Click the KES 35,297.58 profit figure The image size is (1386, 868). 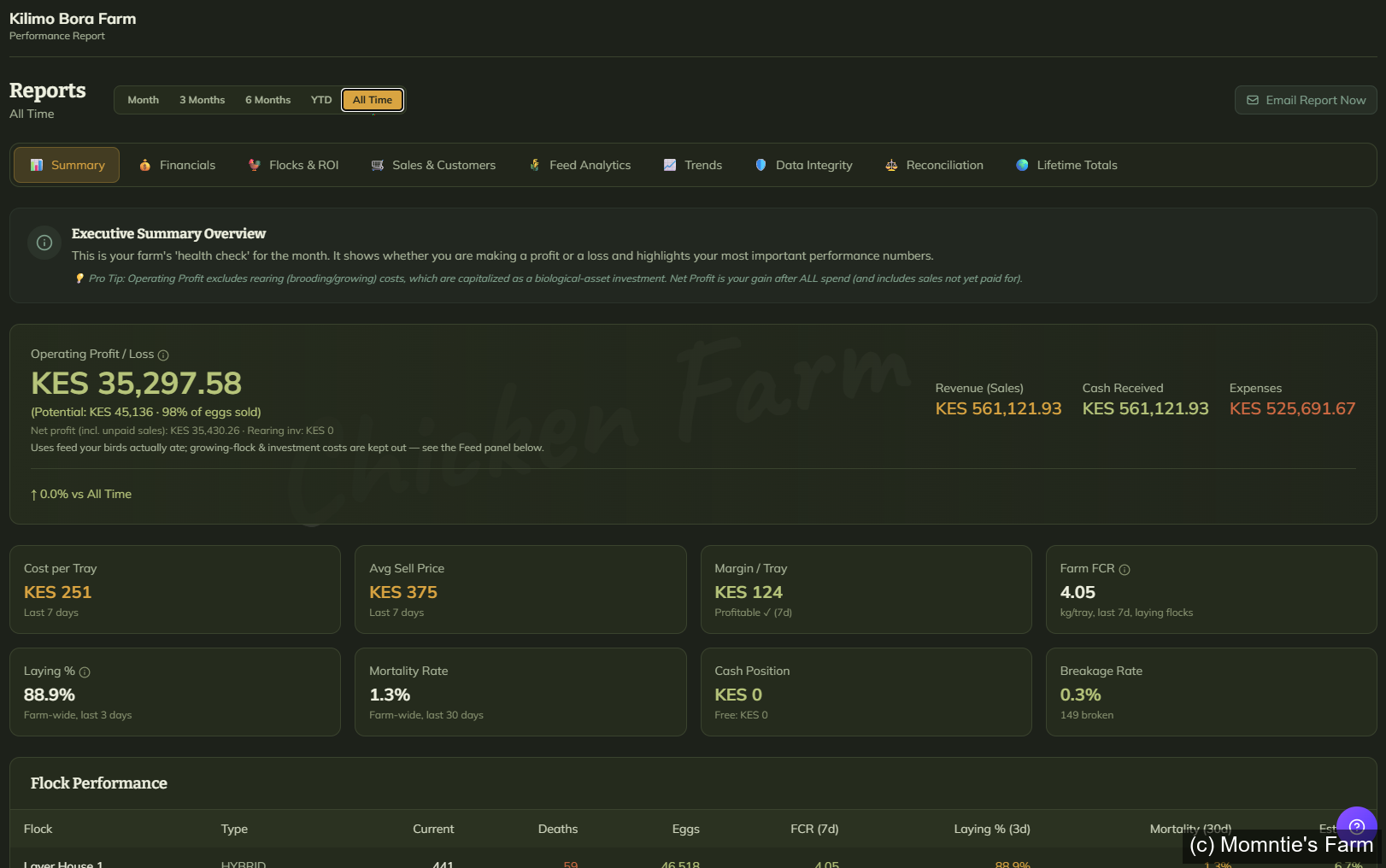tap(137, 383)
